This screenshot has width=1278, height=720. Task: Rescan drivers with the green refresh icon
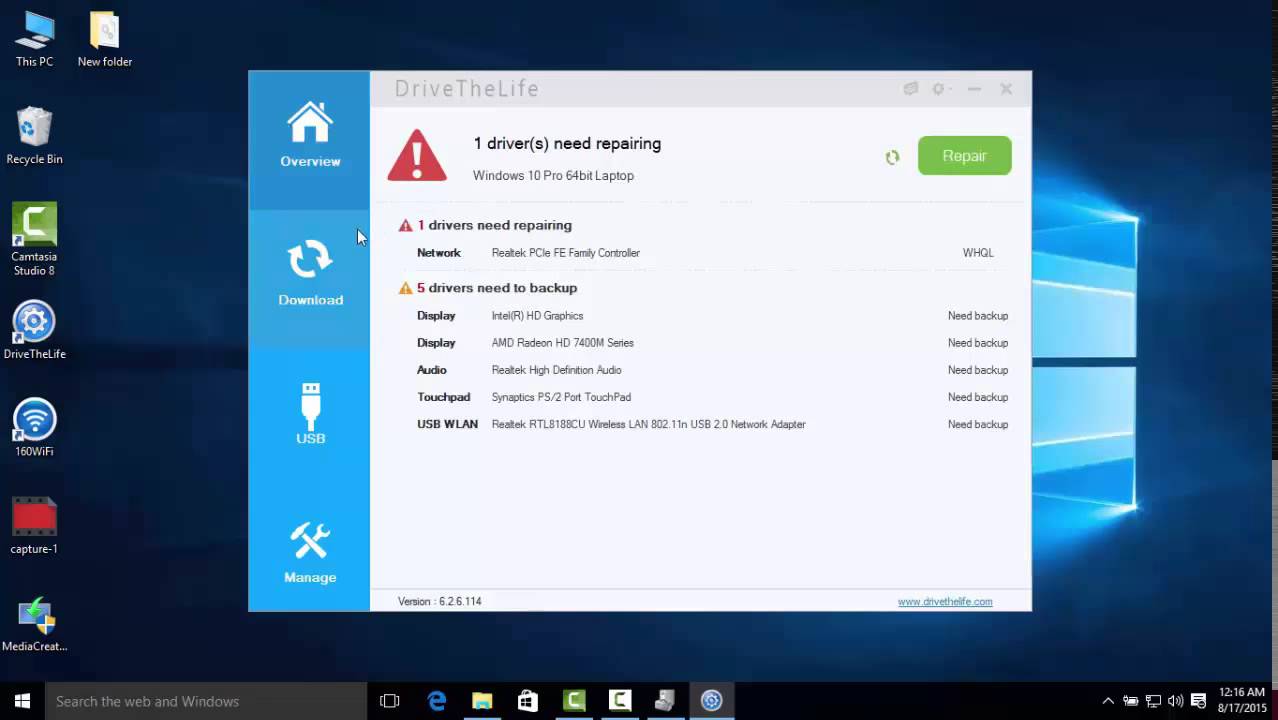pos(892,157)
